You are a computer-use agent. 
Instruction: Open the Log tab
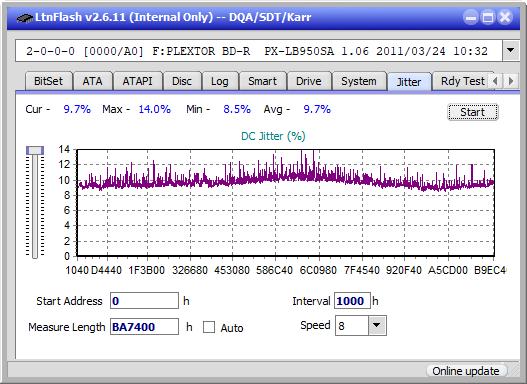point(220,81)
